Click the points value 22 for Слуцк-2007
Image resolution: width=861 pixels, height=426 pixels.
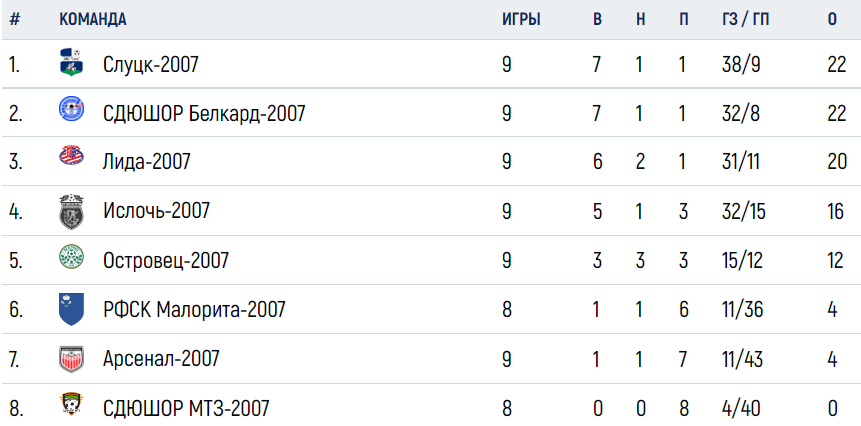point(837,65)
